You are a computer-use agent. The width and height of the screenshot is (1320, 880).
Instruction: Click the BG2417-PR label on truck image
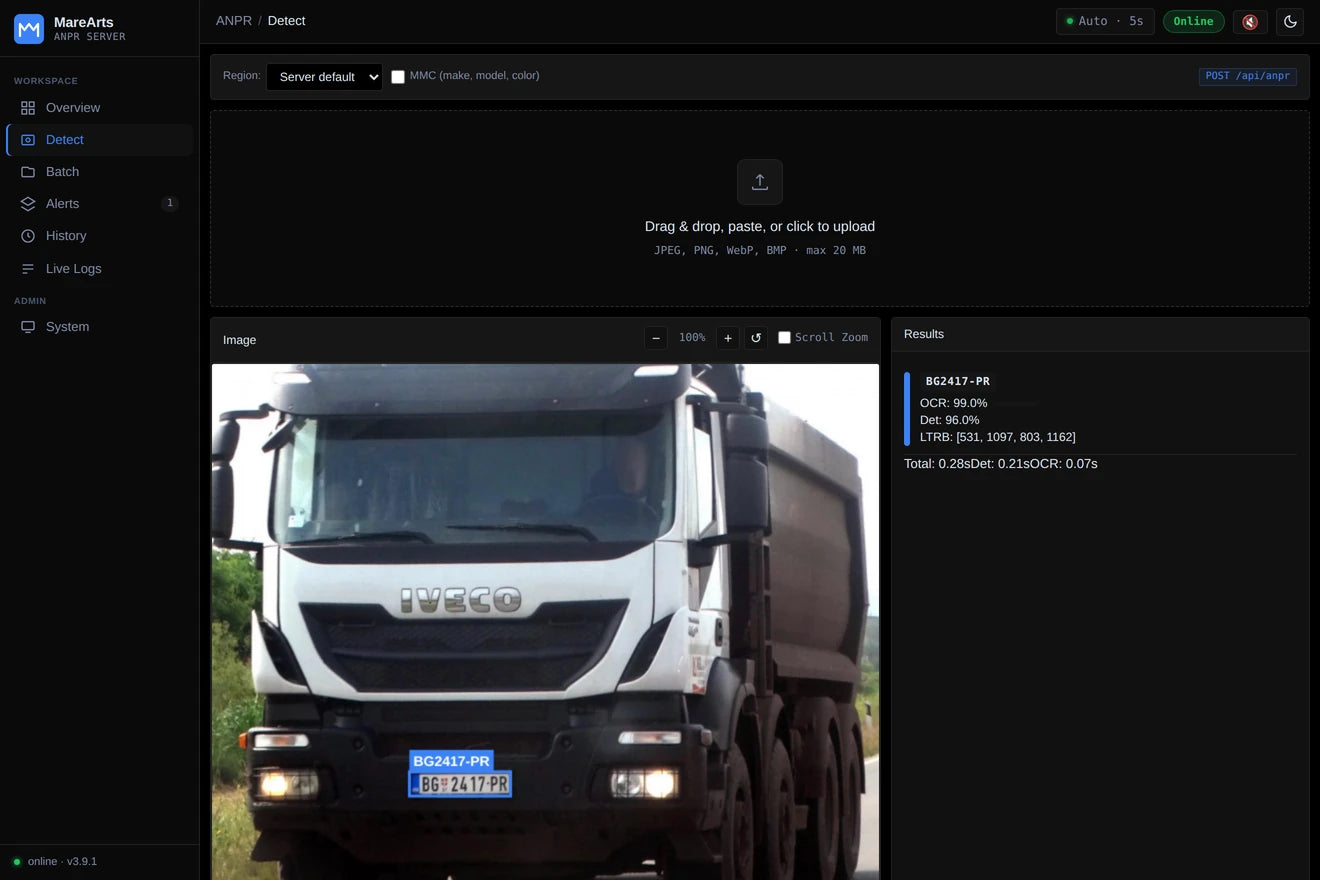click(x=452, y=761)
